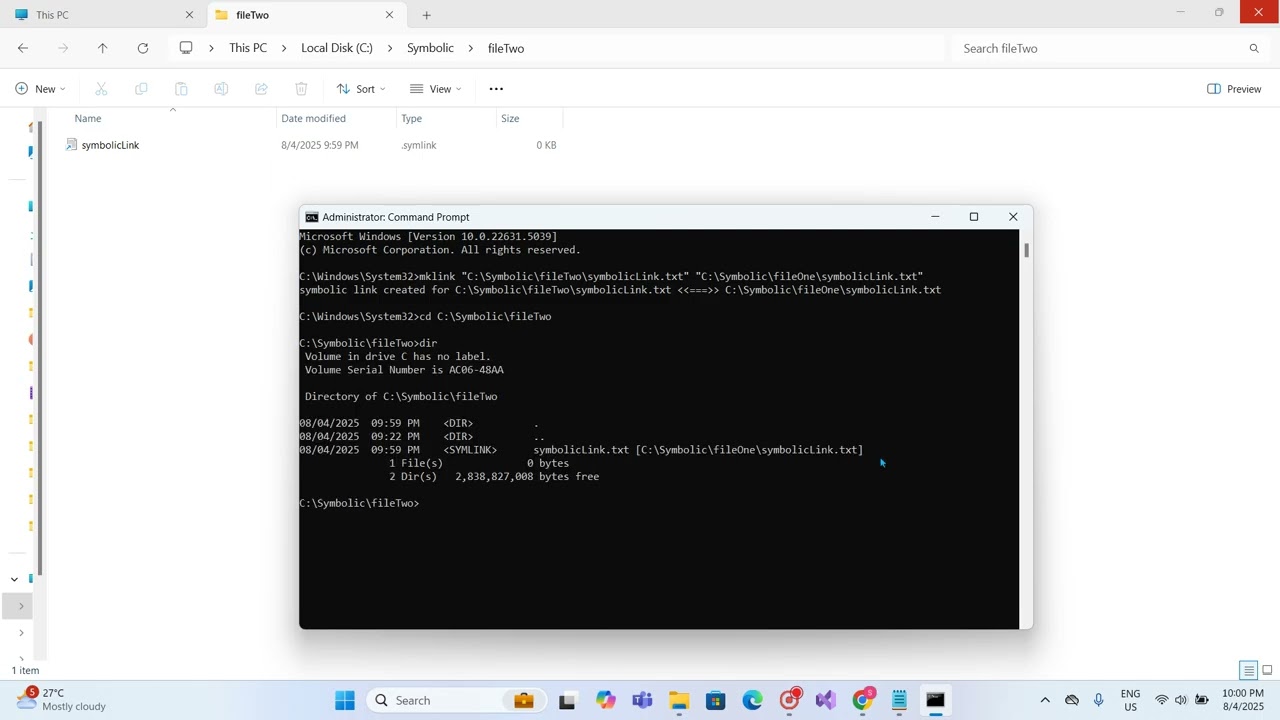Open Google Chrome from taskbar
The height and width of the screenshot is (720, 1280).
tap(862, 700)
